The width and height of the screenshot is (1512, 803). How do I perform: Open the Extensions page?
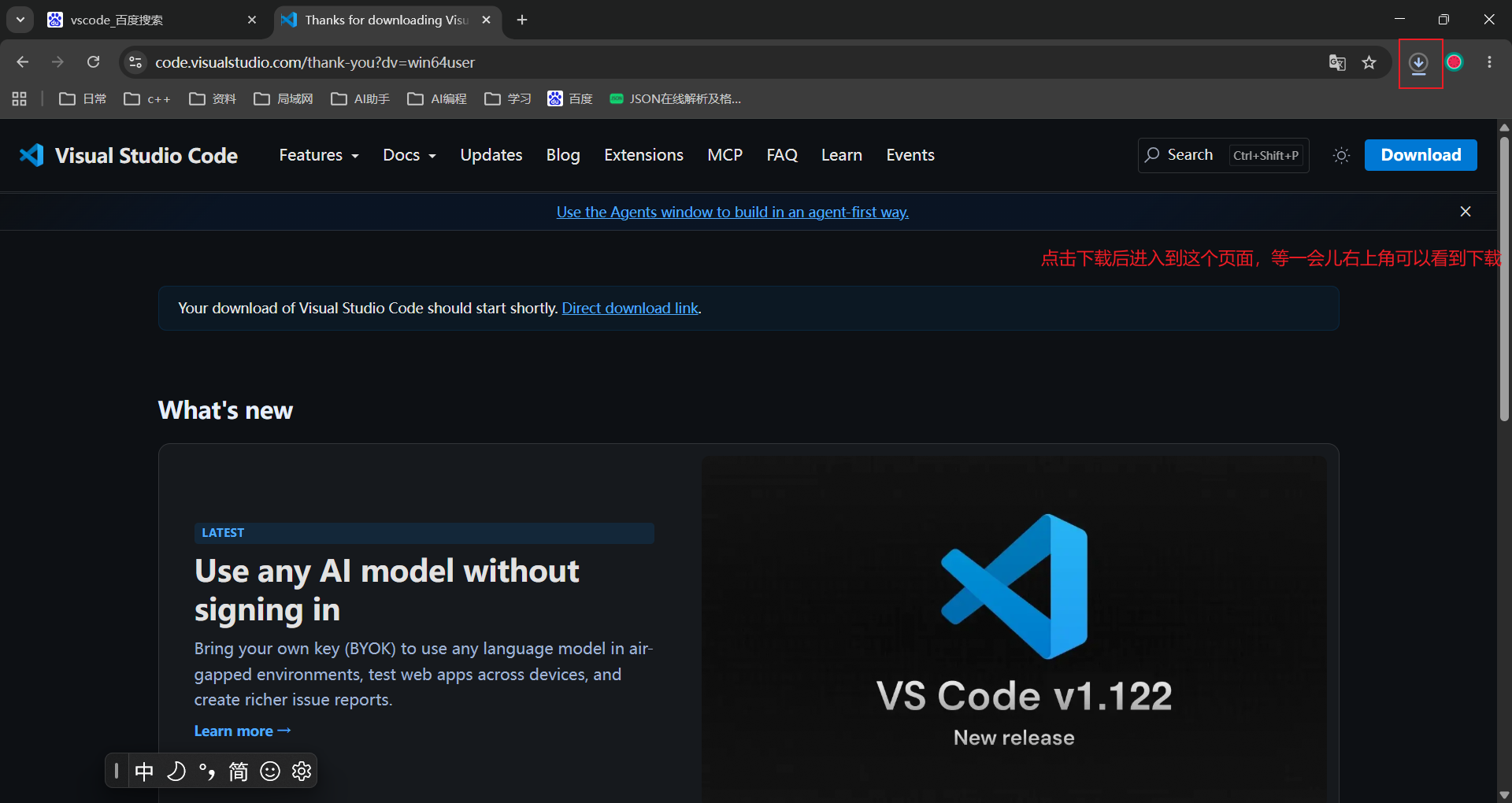(643, 155)
